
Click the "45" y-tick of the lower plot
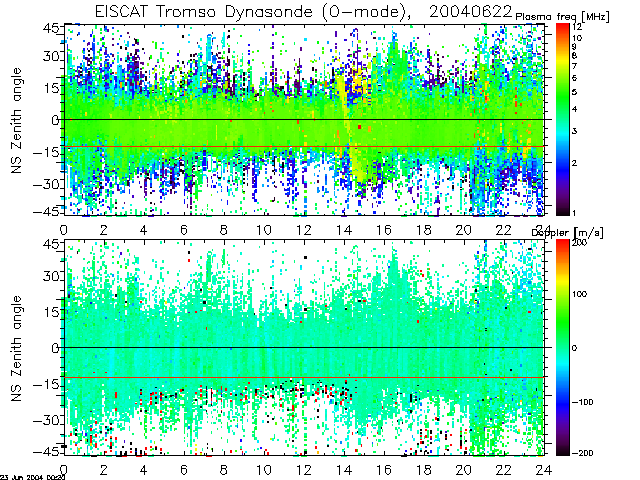click(x=51, y=244)
